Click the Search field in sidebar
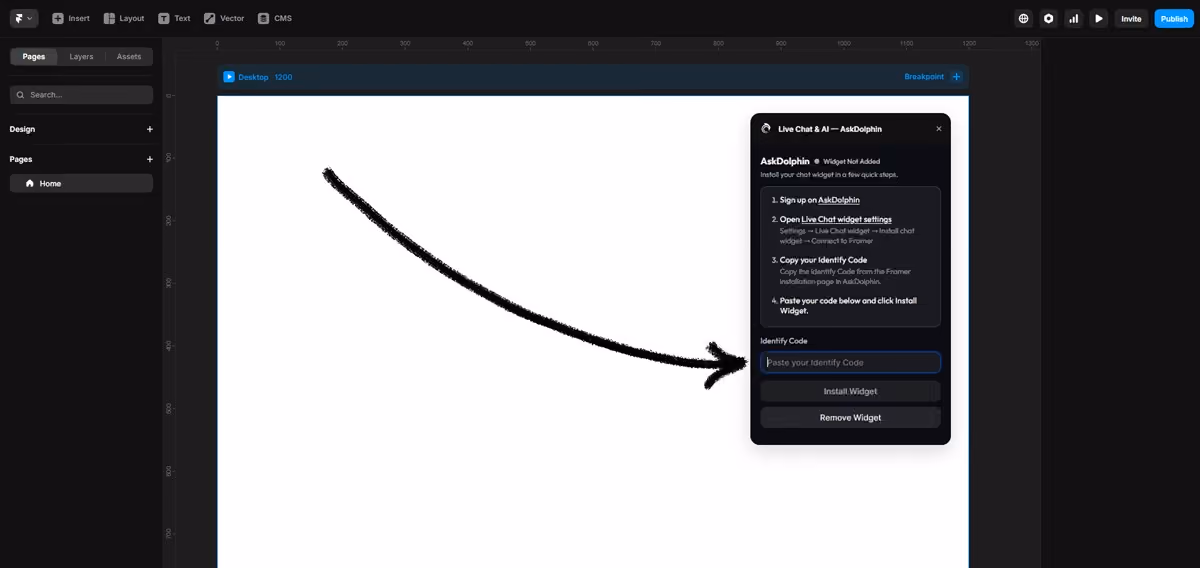Image resolution: width=1200 pixels, height=568 pixels. 81,95
